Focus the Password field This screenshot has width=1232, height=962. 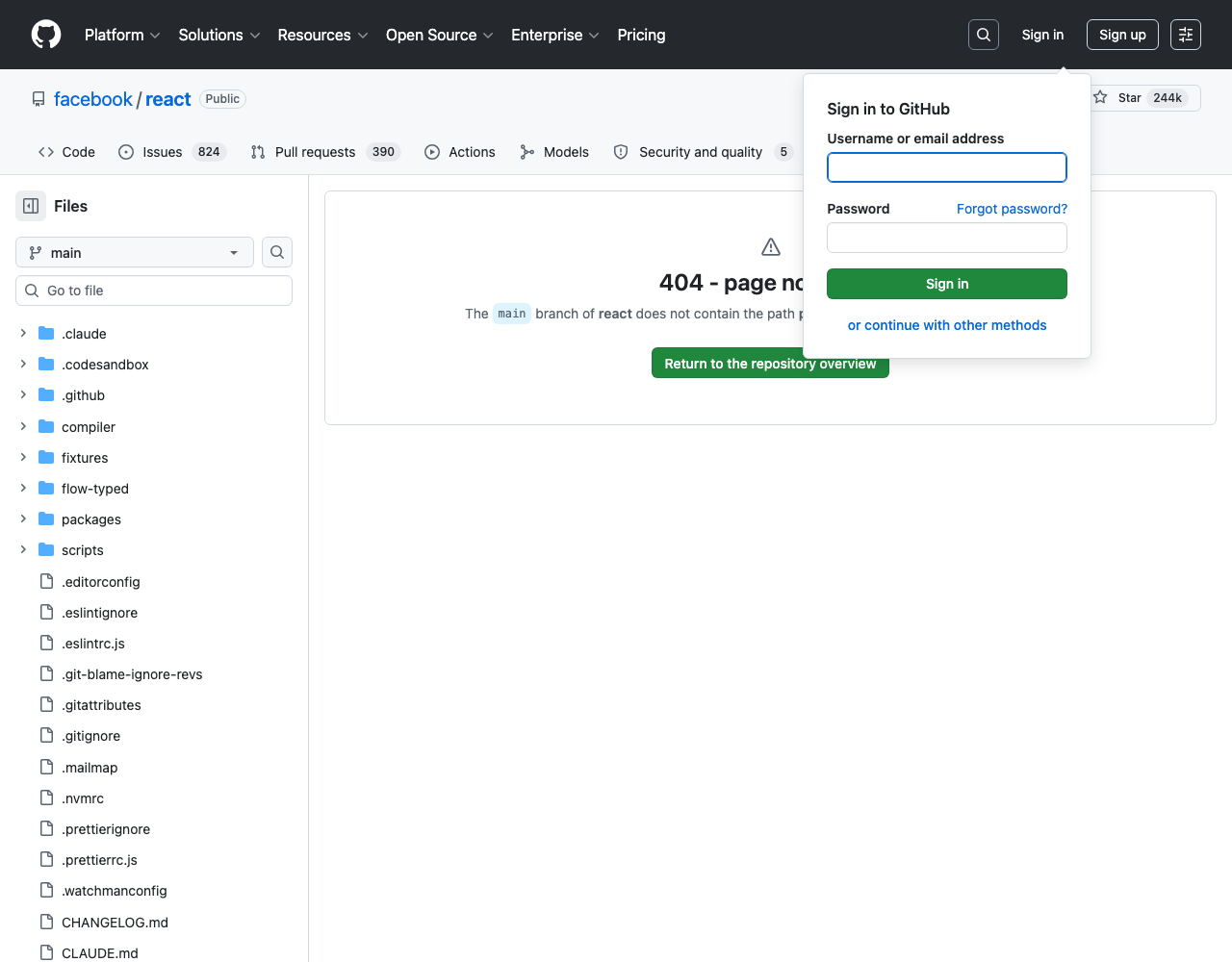947,238
